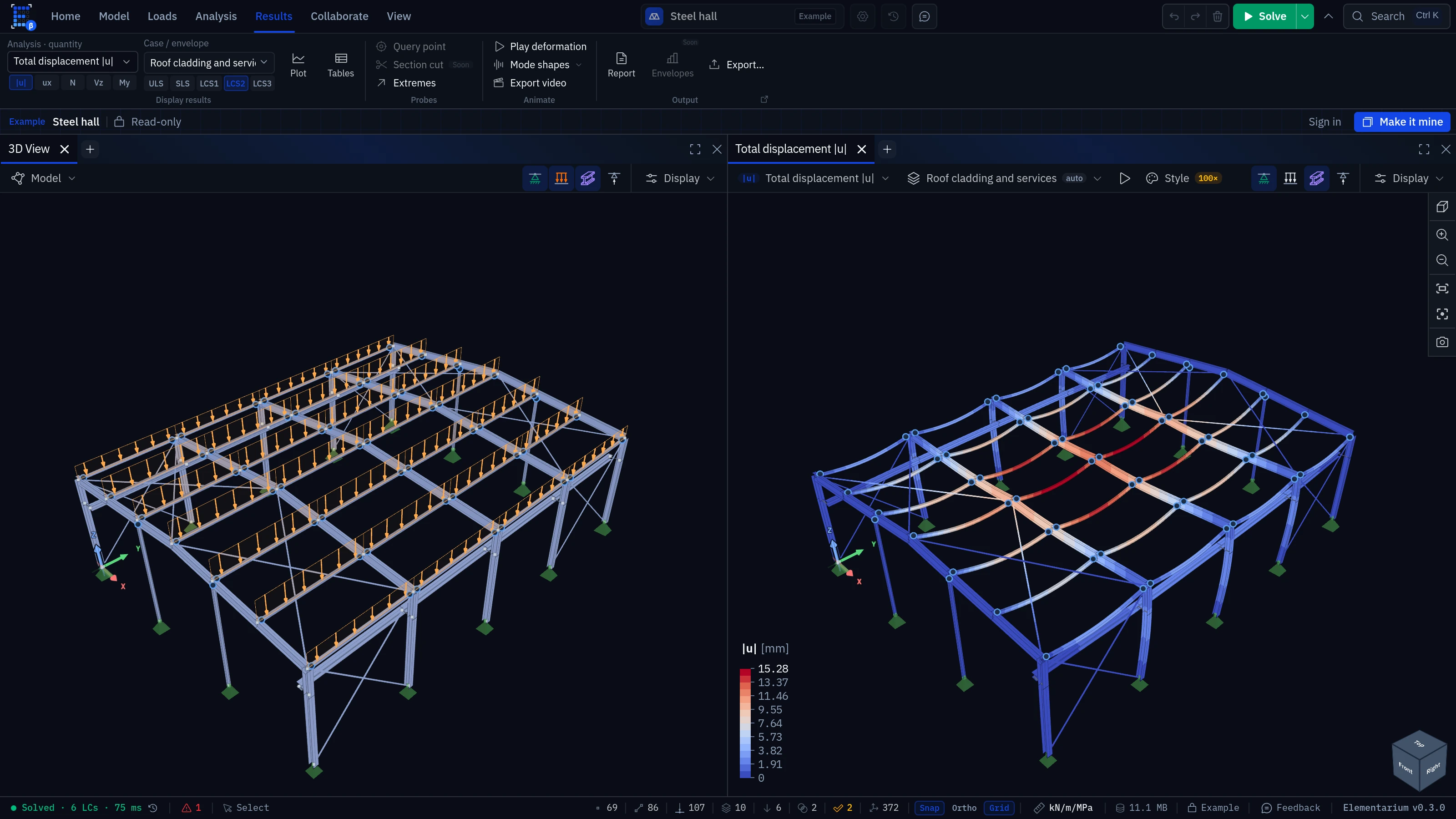This screenshot has height=819, width=1456.
Task: Open version history icon
Action: (x=894, y=16)
